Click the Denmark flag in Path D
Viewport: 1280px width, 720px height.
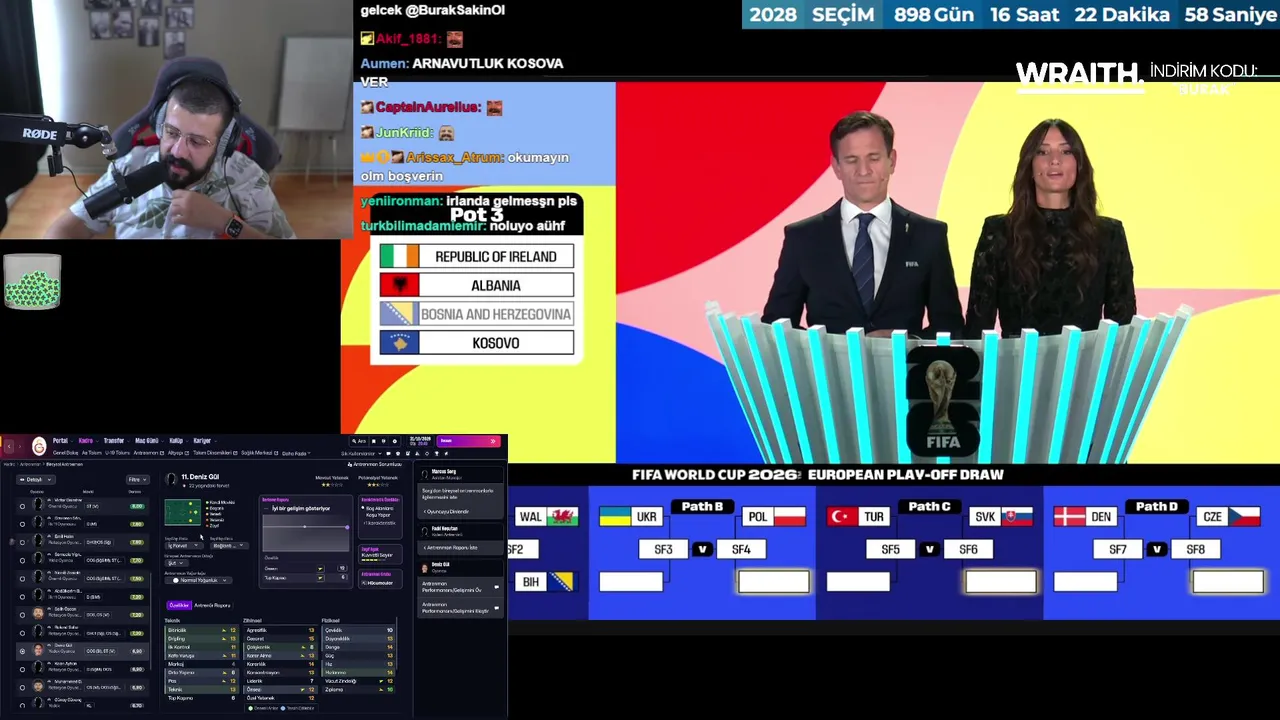click(1070, 517)
